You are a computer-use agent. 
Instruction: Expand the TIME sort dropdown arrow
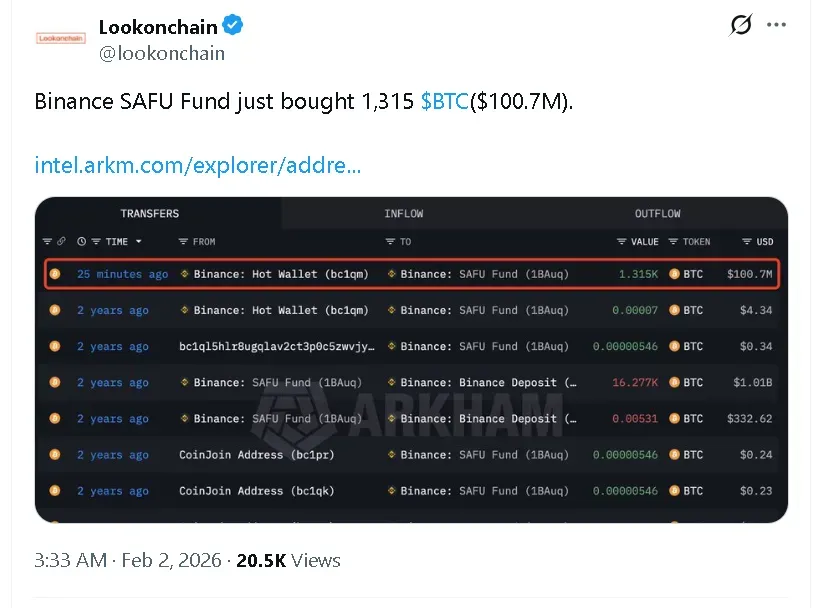(x=138, y=242)
